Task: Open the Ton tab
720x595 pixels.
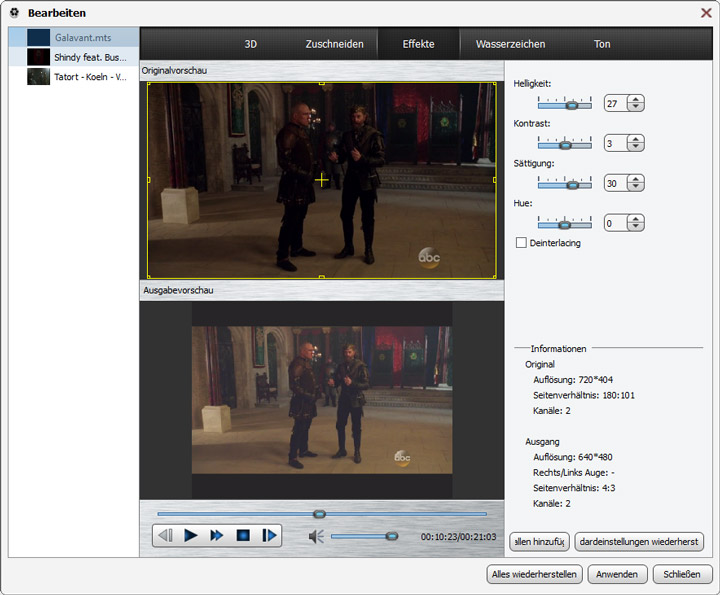Action: (x=602, y=44)
